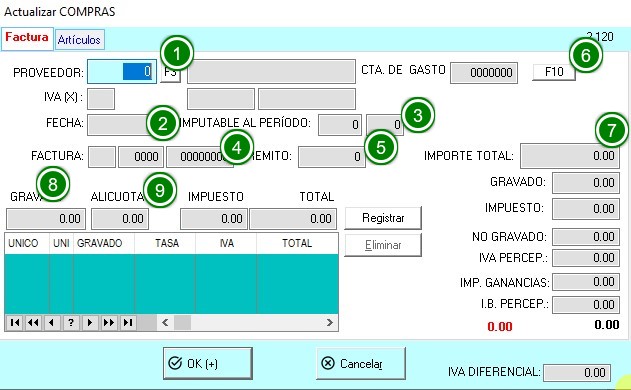Click second IMPUTABLE AL PERÍODO field

click(385, 125)
